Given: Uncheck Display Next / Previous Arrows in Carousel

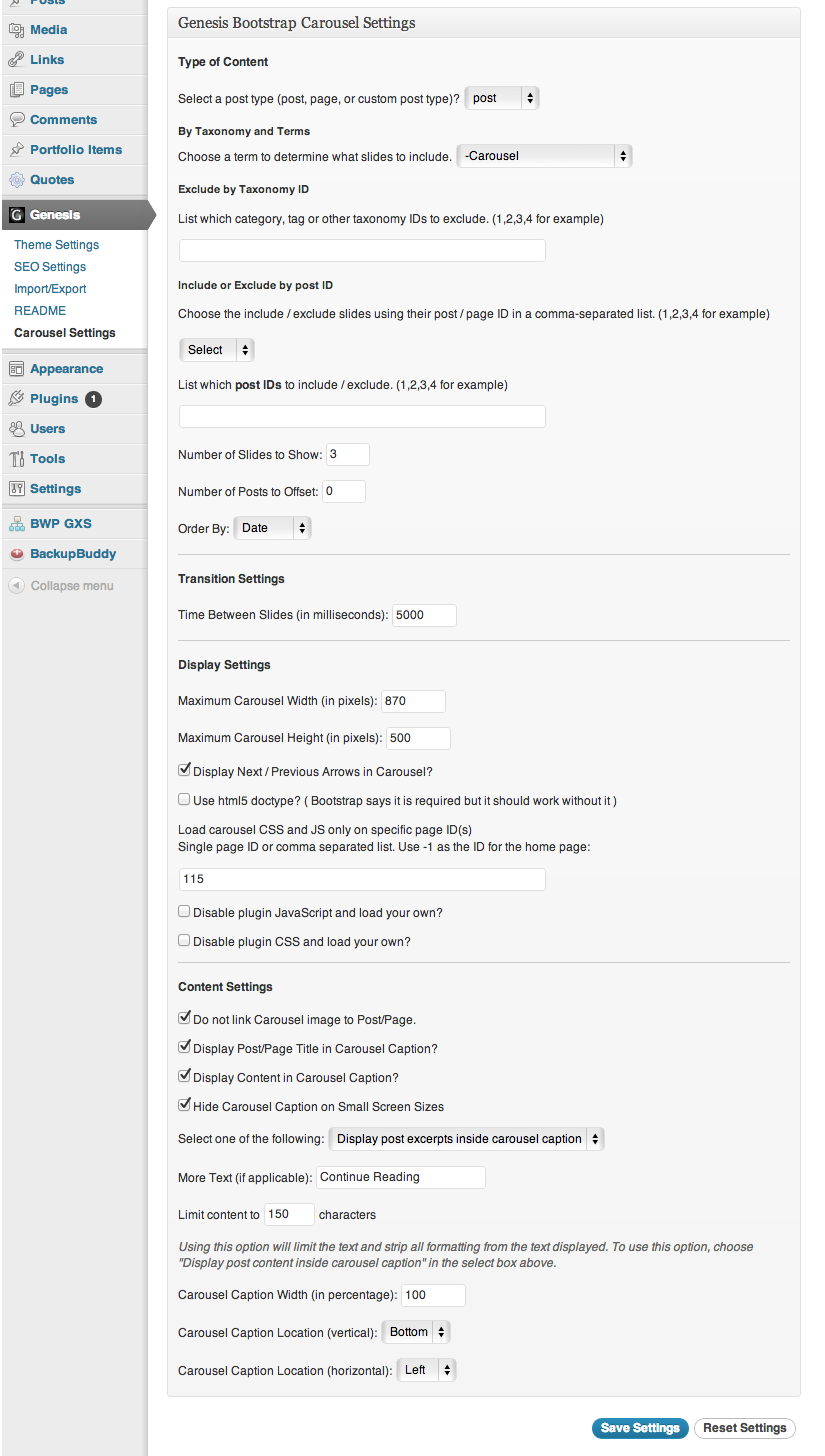Looking at the screenshot, I should [184, 771].
